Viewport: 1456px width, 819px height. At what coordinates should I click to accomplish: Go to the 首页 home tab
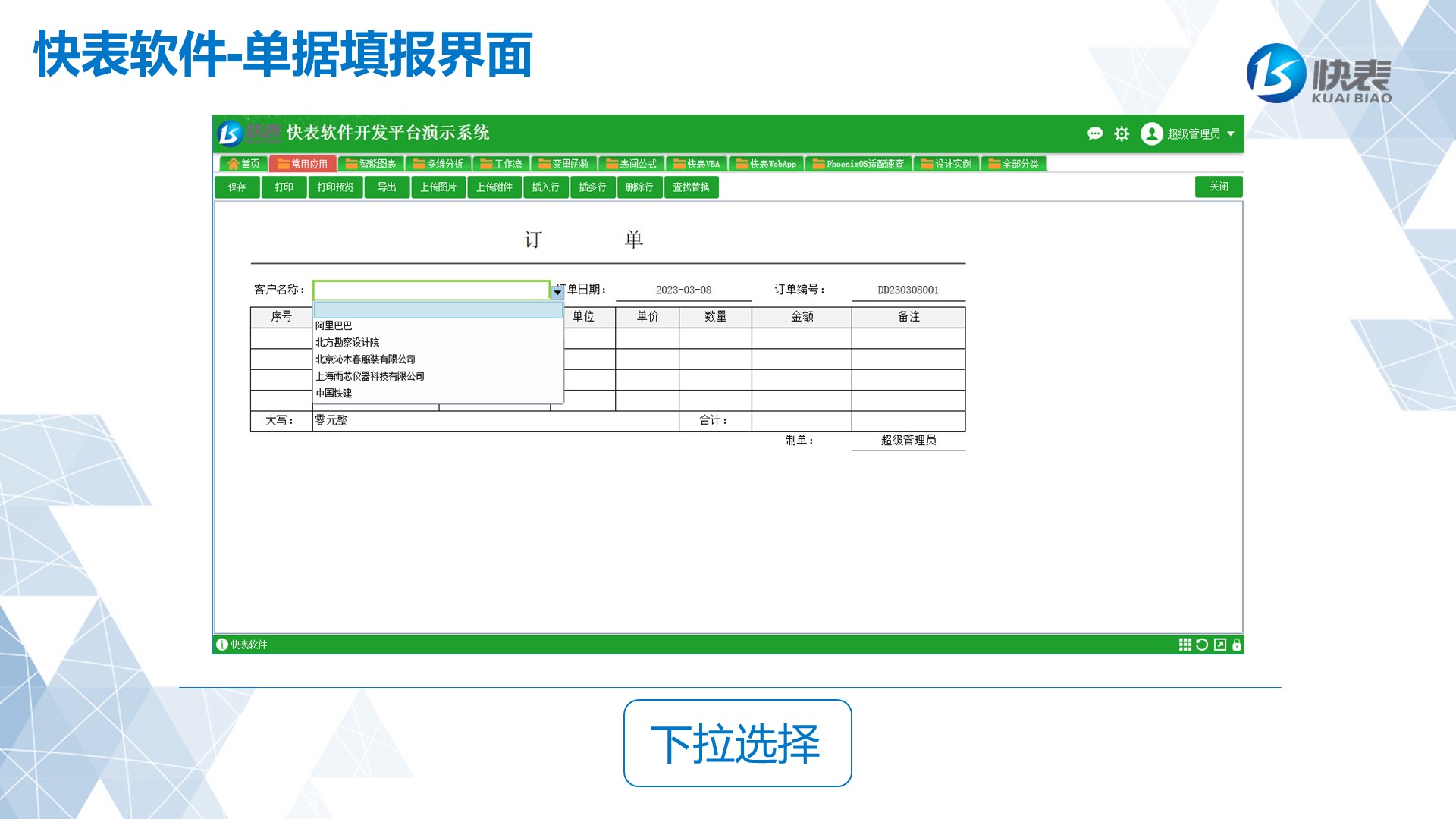coord(243,164)
